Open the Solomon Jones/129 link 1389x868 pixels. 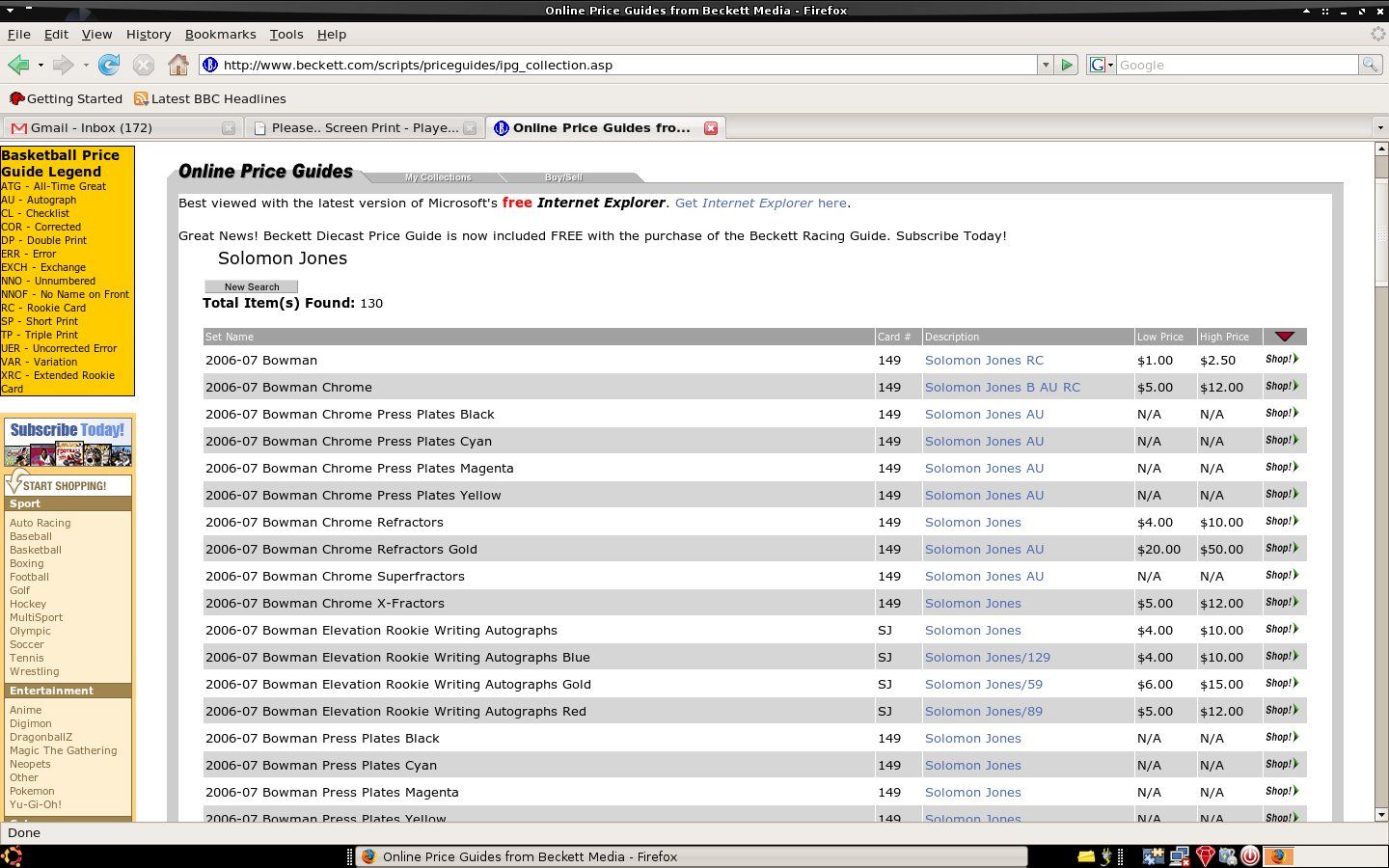coord(988,657)
